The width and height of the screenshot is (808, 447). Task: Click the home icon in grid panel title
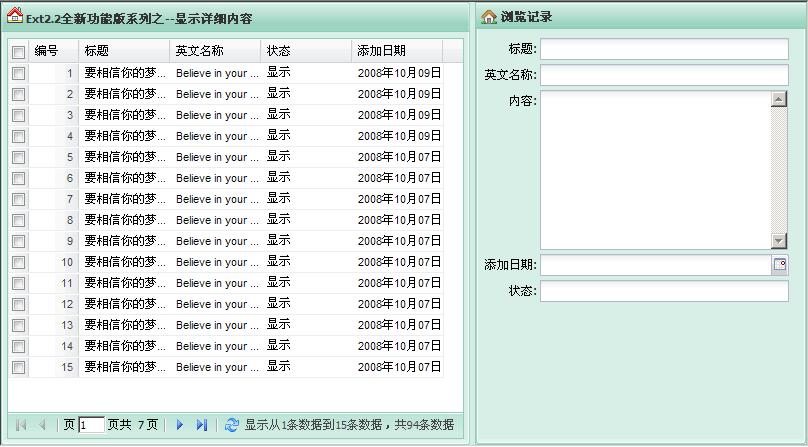click(15, 15)
